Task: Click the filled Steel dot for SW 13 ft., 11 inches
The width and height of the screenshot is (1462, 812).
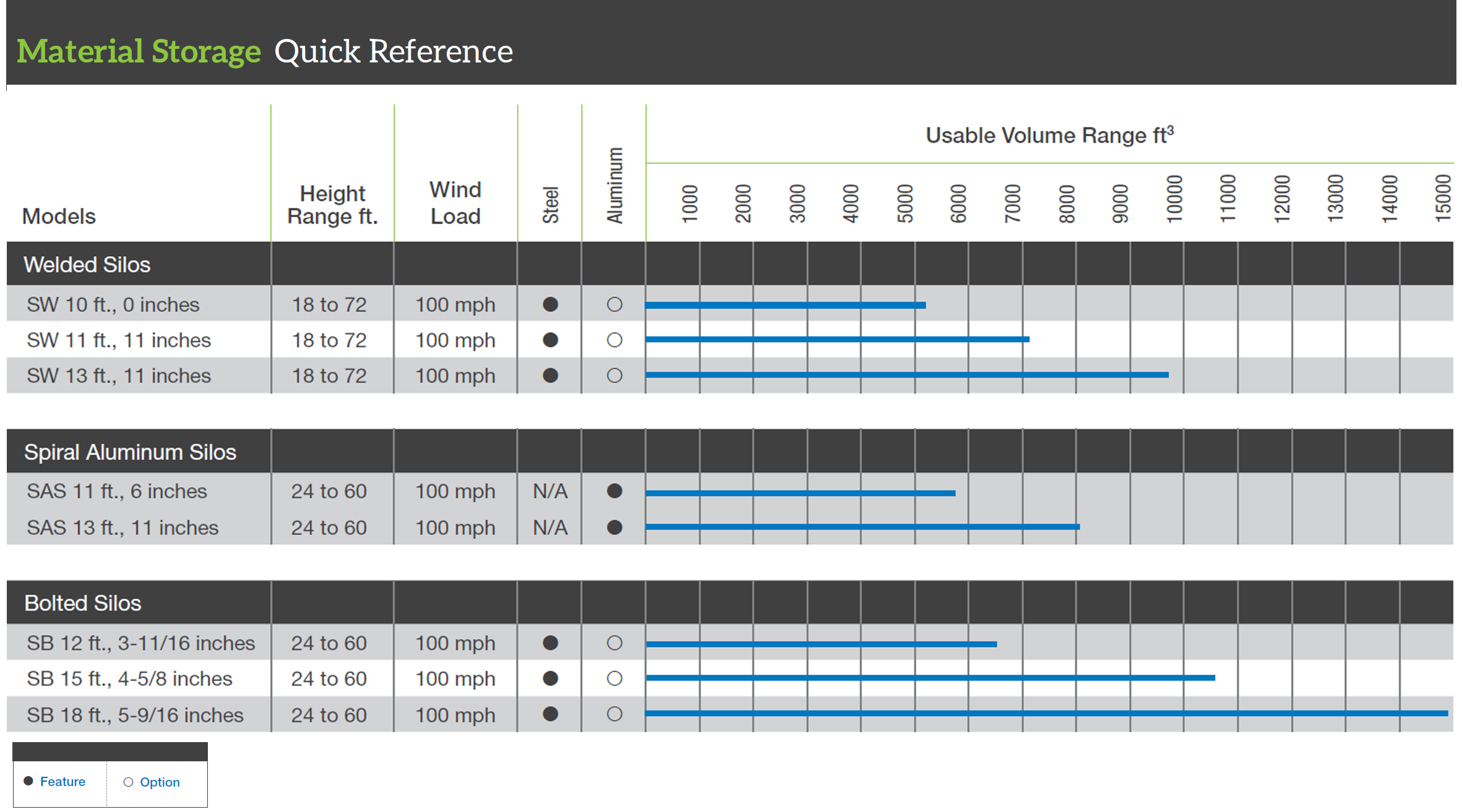Action: coord(550,375)
